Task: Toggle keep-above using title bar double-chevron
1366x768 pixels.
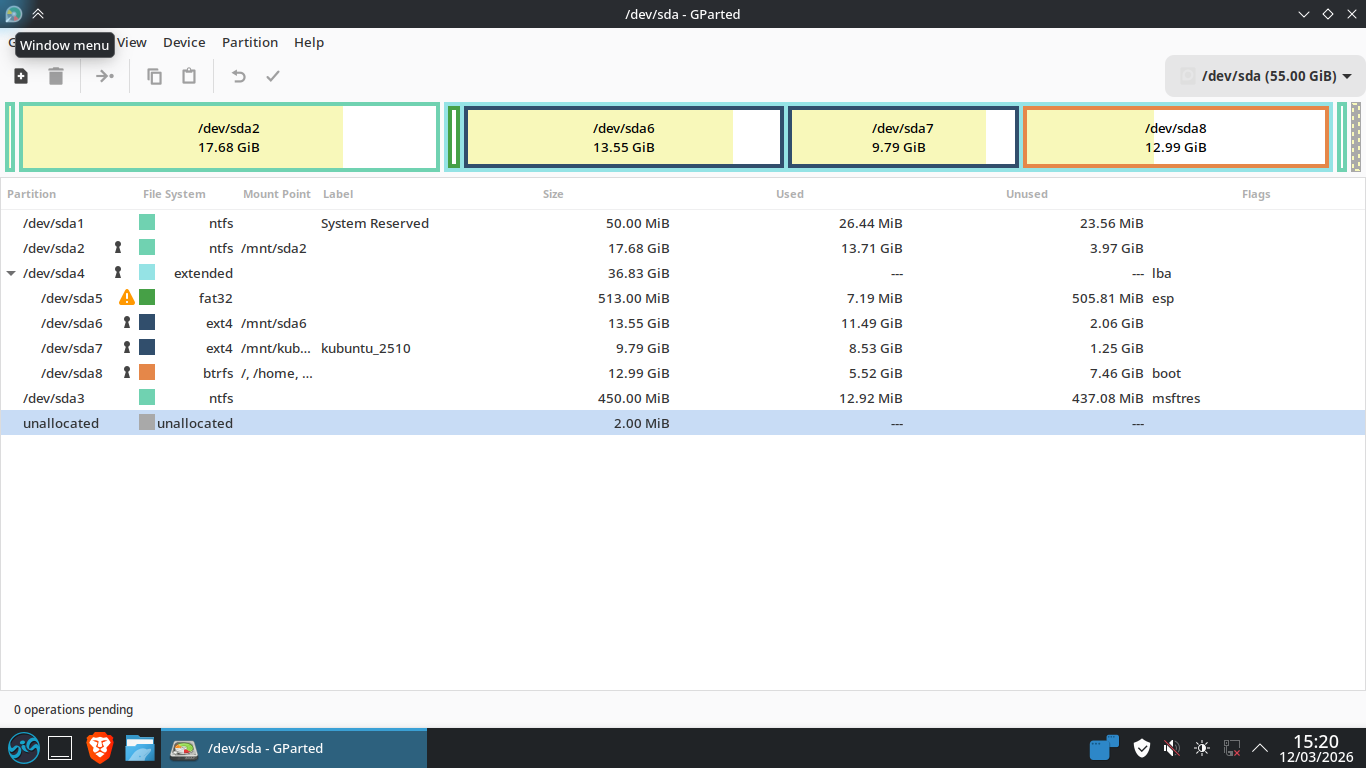Action: pos(38,14)
